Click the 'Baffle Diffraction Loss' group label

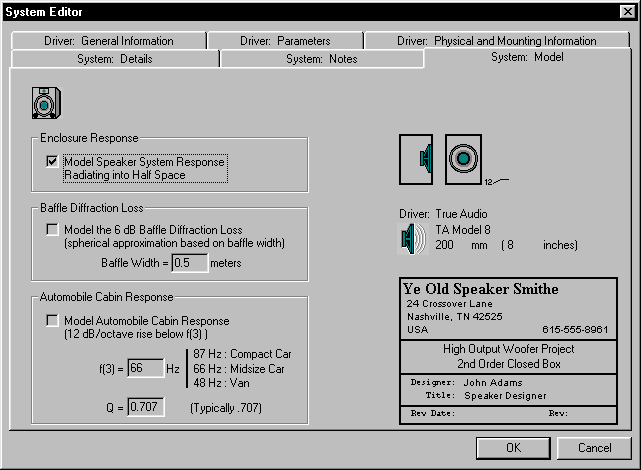(92, 208)
